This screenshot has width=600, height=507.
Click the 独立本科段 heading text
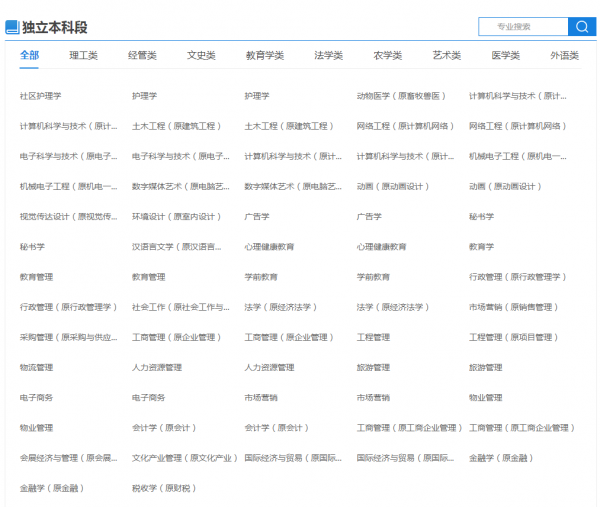(55, 28)
